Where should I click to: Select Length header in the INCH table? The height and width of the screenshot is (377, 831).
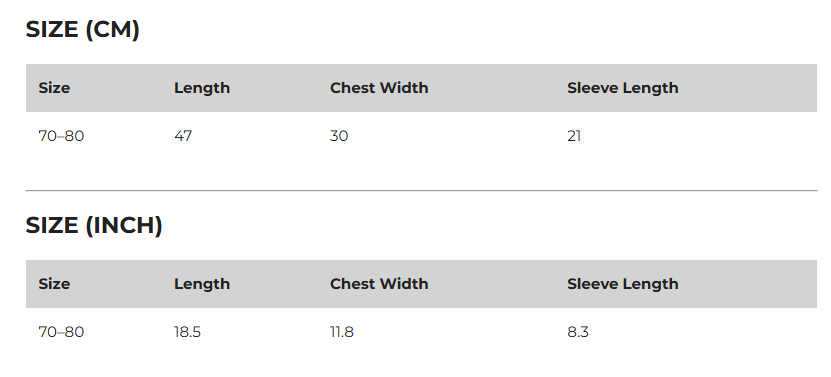tap(202, 284)
